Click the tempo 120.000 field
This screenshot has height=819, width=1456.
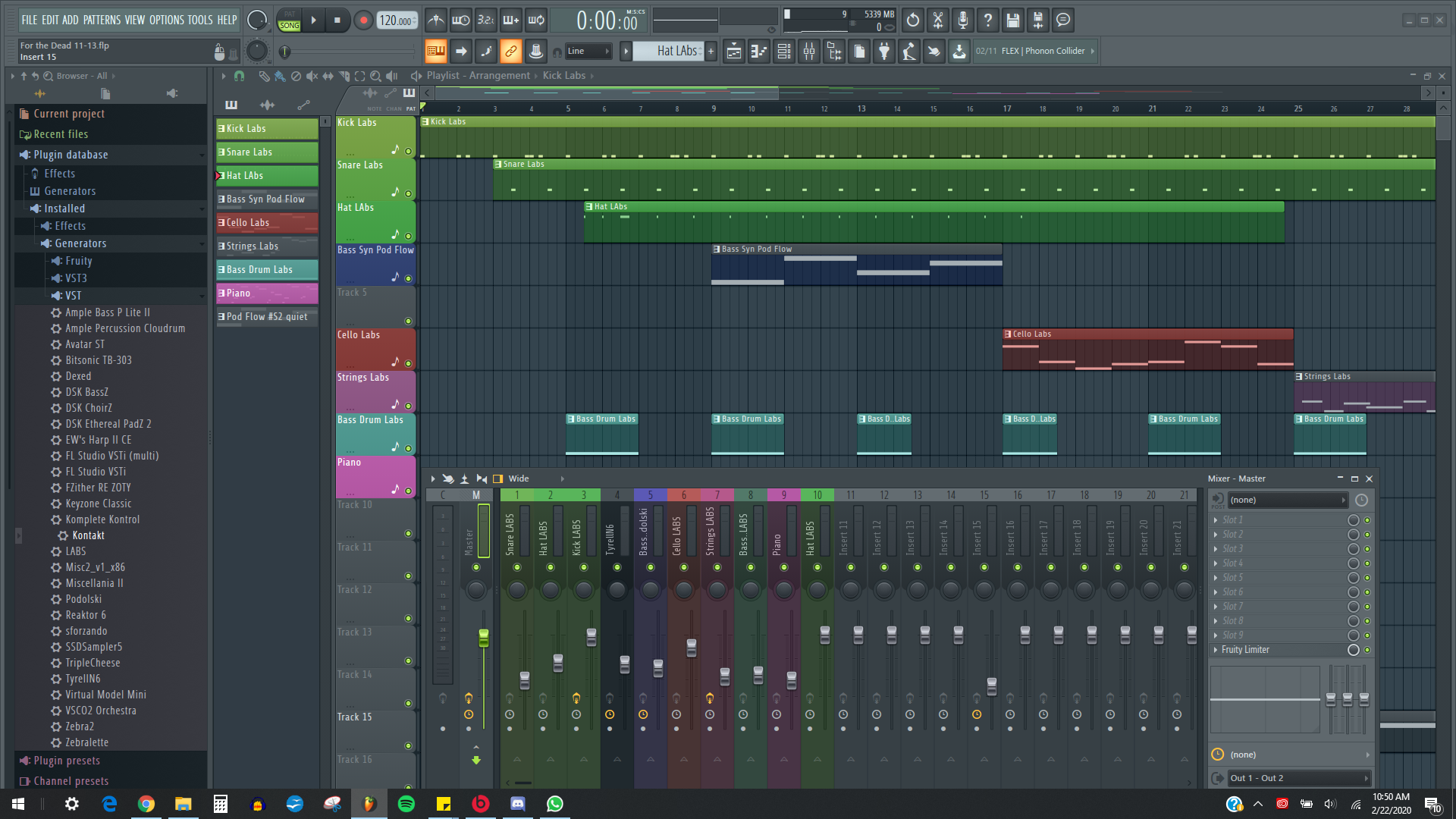399,20
